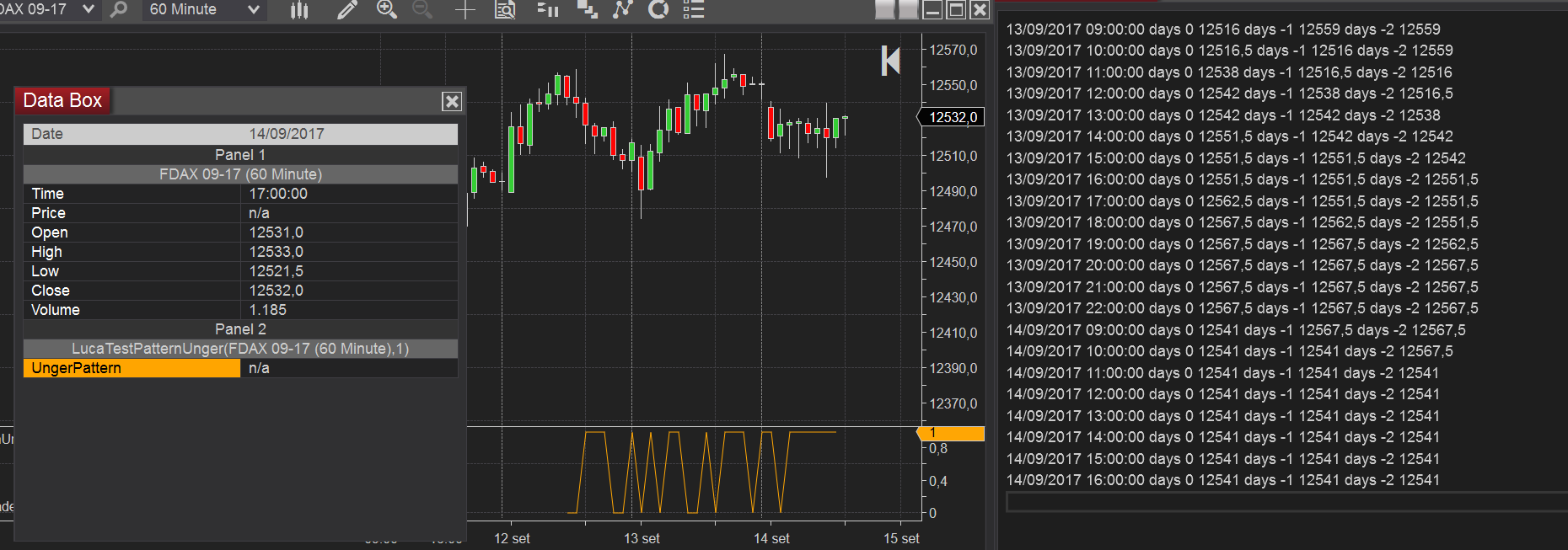
Task: Minimize the chart window
Action: pyautogui.click(x=932, y=10)
